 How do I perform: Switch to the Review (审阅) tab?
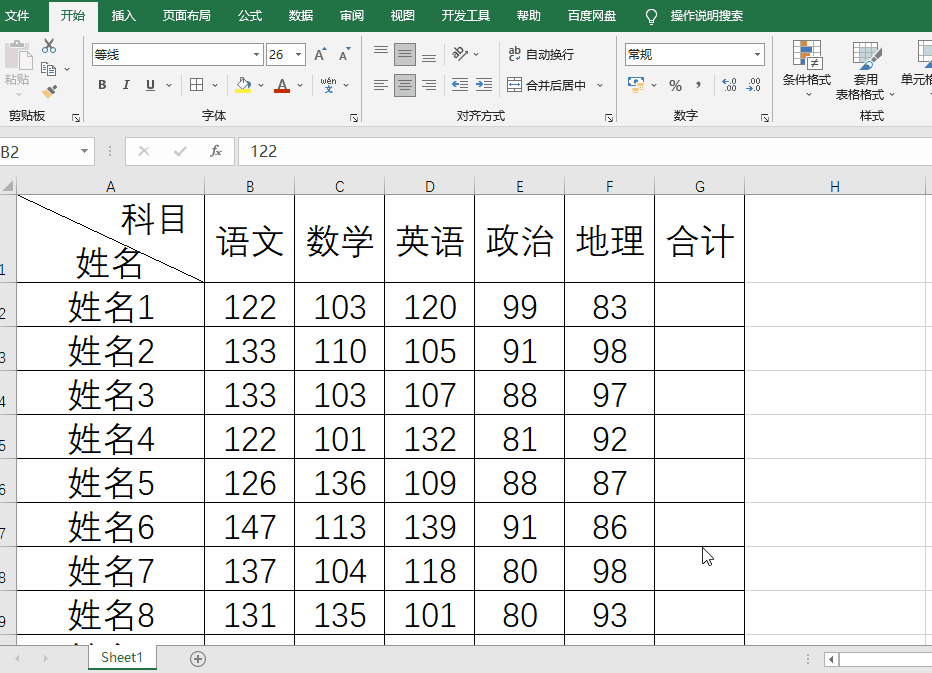coord(352,15)
